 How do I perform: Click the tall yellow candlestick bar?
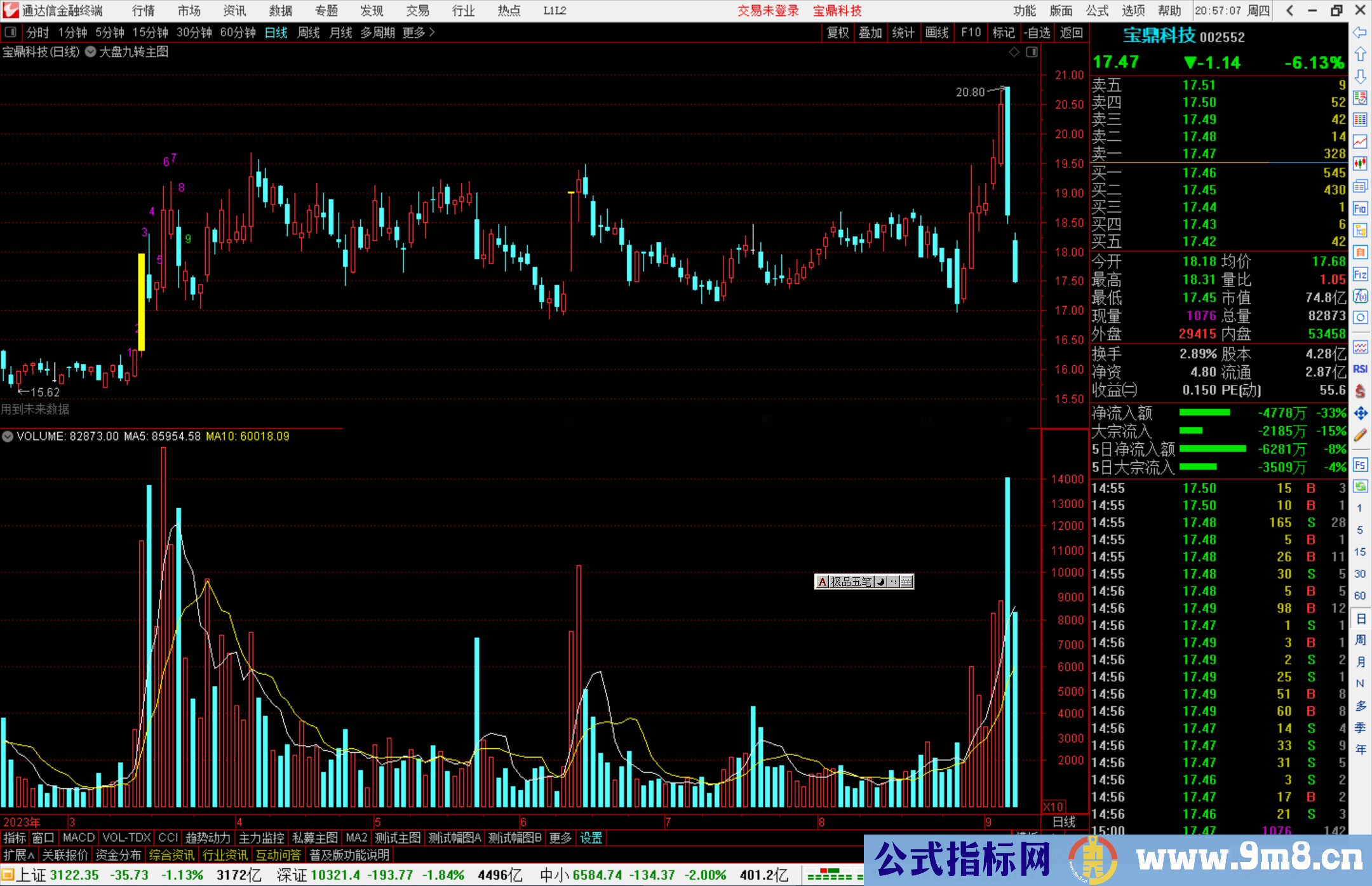coord(142,302)
